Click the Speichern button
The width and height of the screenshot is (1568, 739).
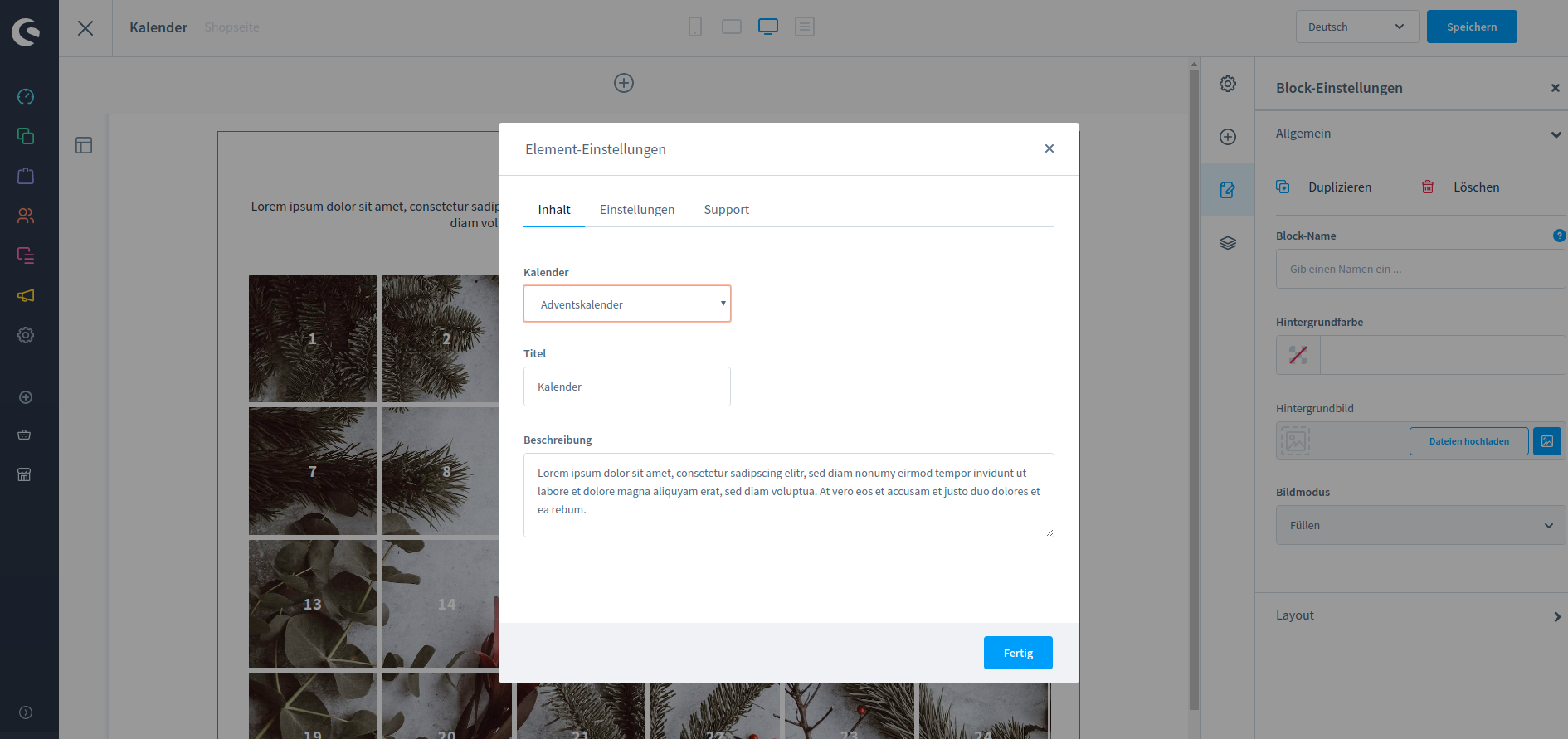point(1472,27)
